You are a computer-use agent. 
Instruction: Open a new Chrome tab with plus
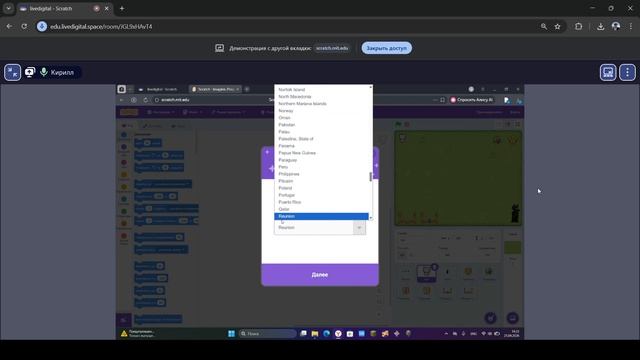click(122, 8)
